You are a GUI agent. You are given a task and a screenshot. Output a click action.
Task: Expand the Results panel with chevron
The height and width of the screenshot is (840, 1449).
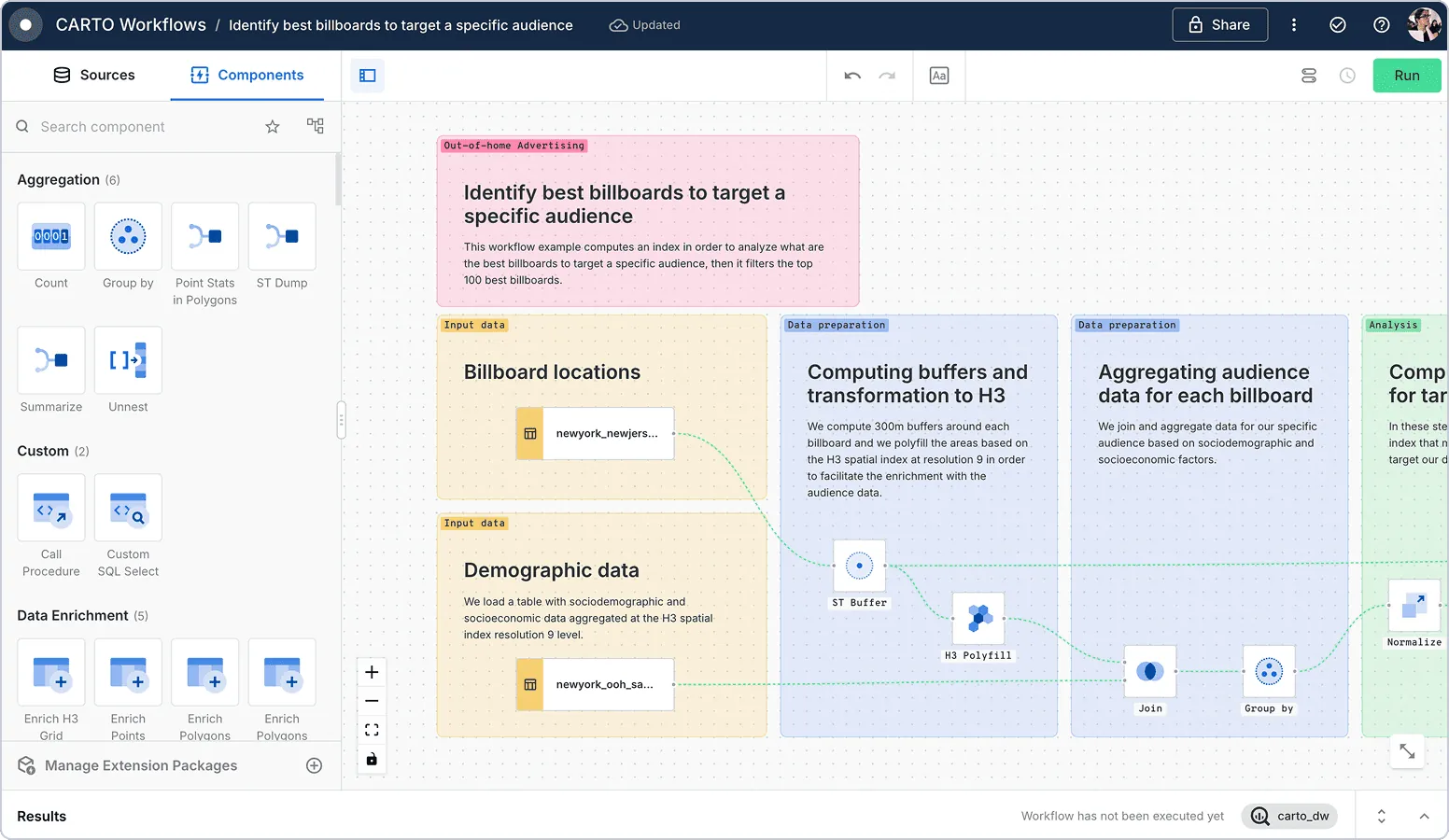[1424, 817]
